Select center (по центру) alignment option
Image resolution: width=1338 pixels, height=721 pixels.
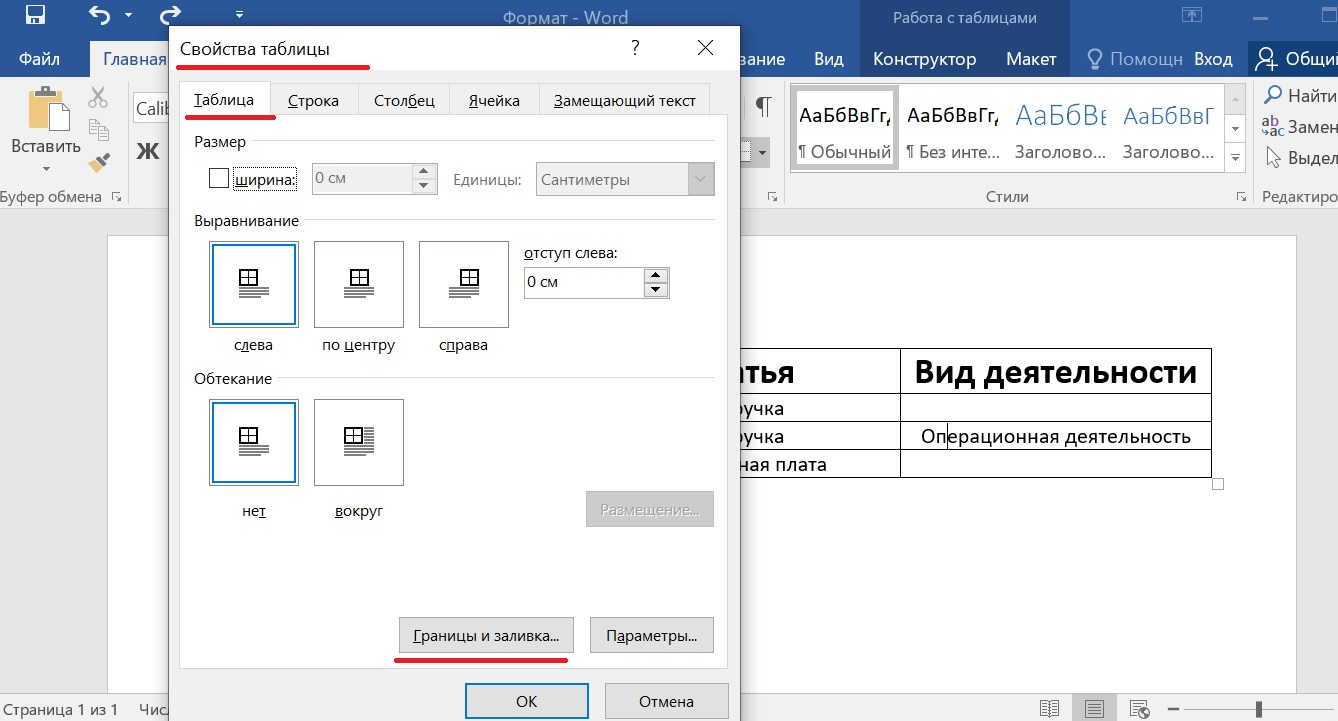(359, 284)
